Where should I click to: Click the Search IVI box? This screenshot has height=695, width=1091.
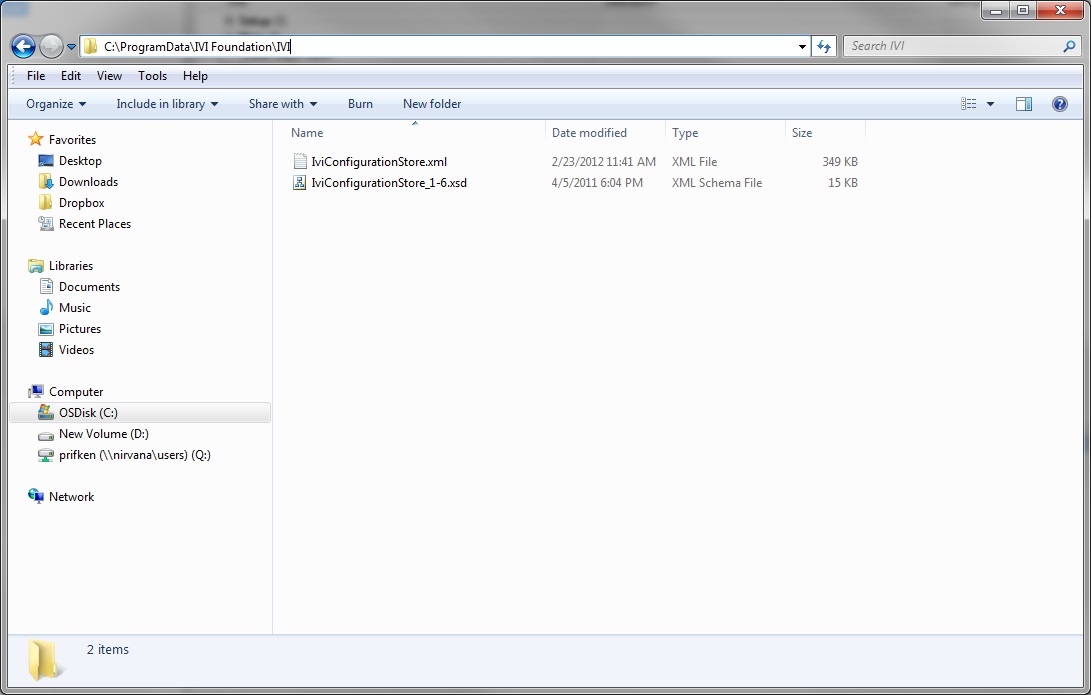click(962, 47)
